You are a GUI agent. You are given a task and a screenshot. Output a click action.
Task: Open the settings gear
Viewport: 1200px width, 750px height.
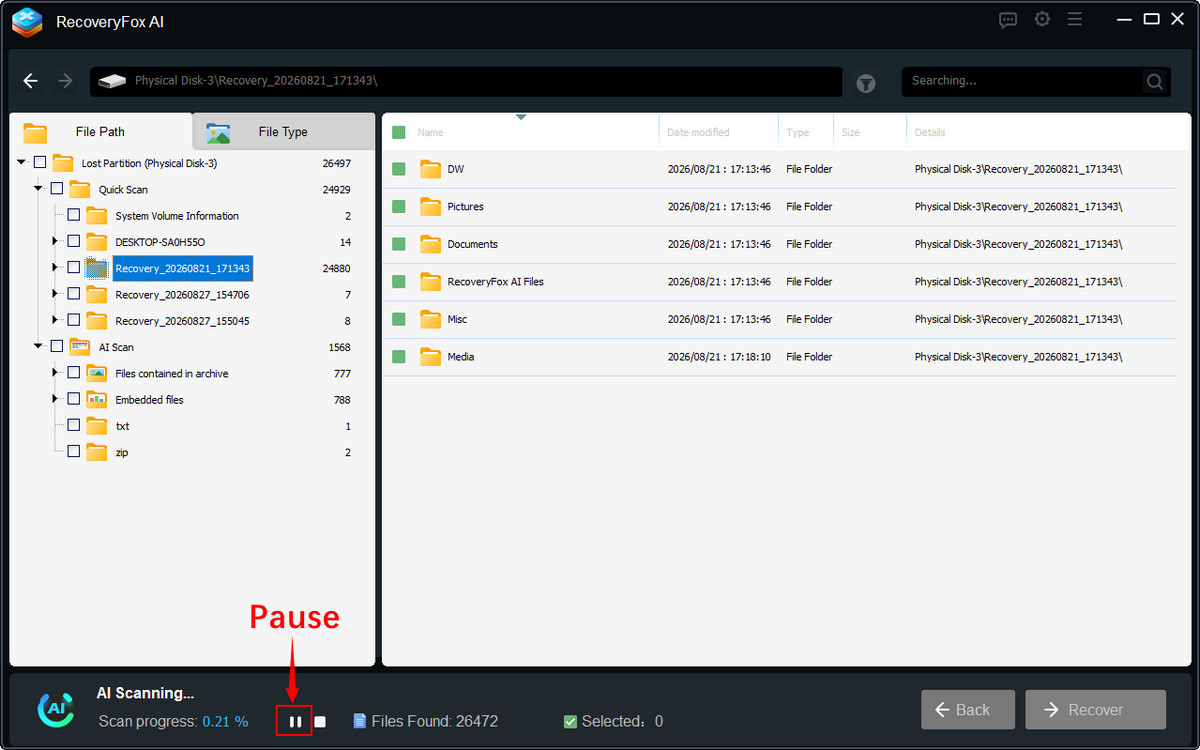1042,19
